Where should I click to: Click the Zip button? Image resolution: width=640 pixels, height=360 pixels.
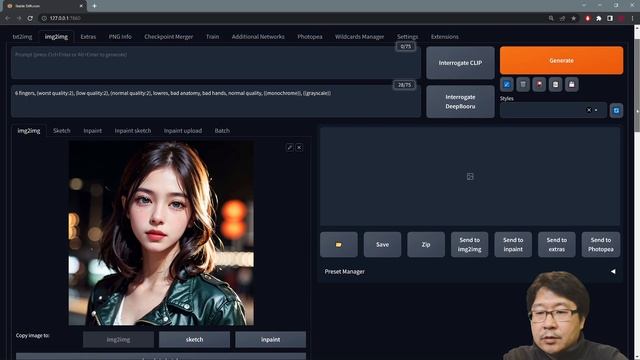[426, 244]
